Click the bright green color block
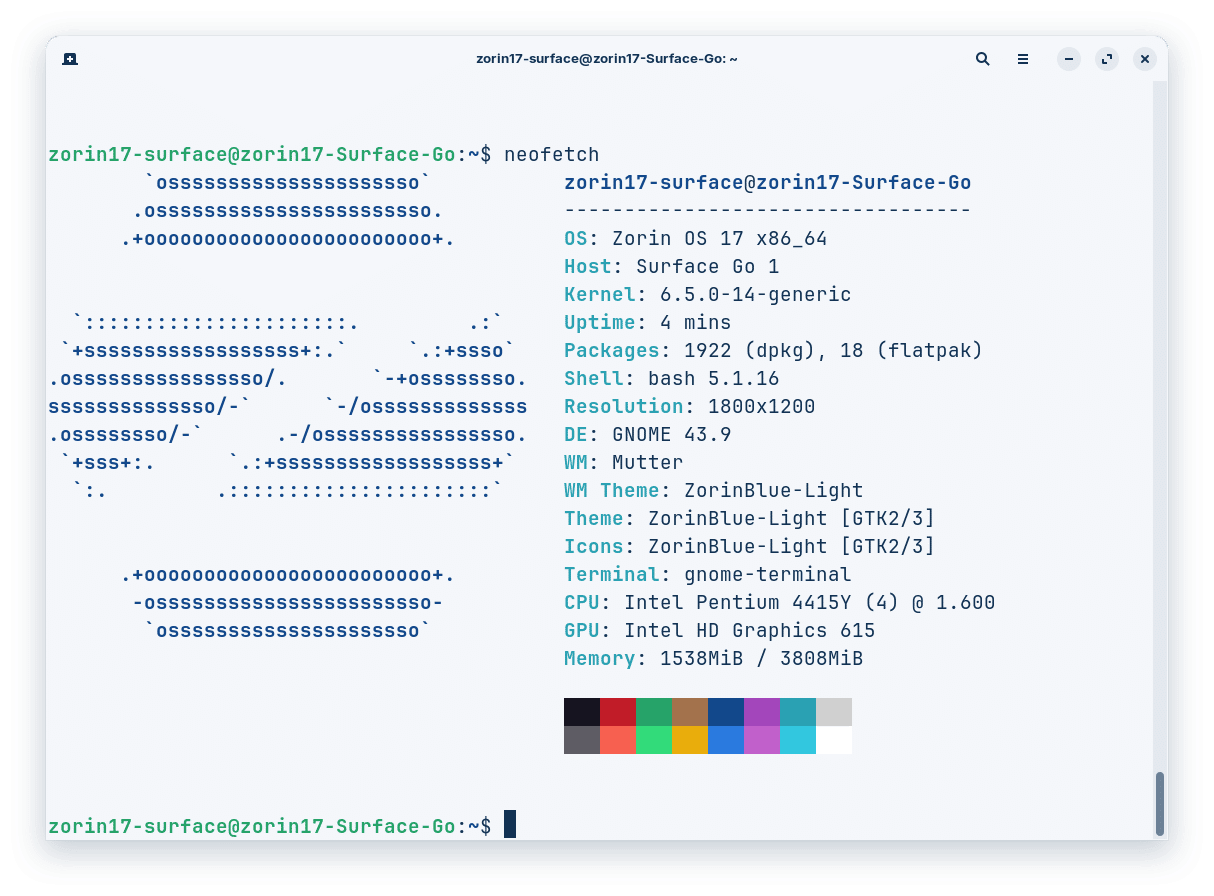The image size is (1214, 896). [654, 740]
